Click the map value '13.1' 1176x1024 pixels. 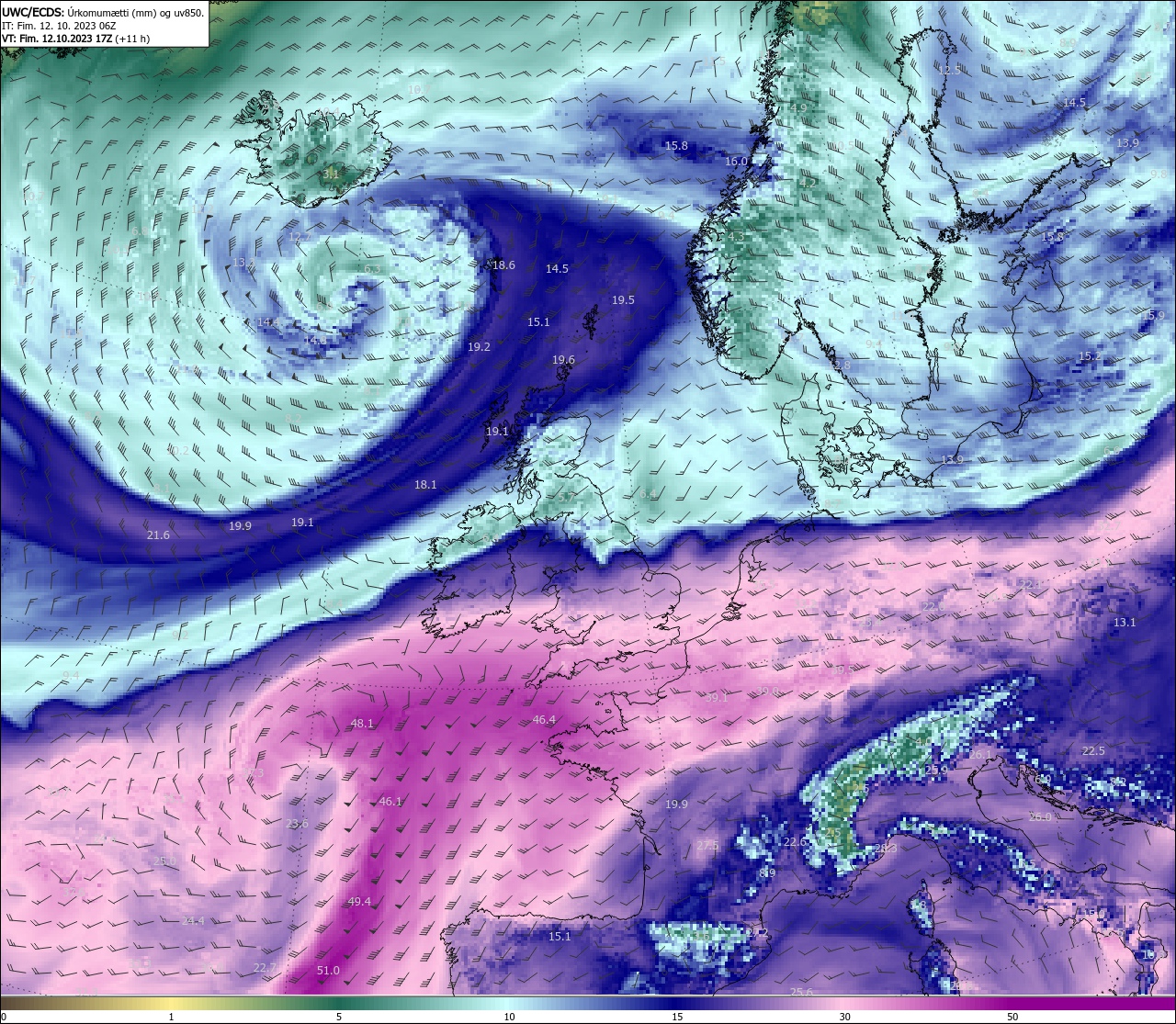pos(1125,622)
